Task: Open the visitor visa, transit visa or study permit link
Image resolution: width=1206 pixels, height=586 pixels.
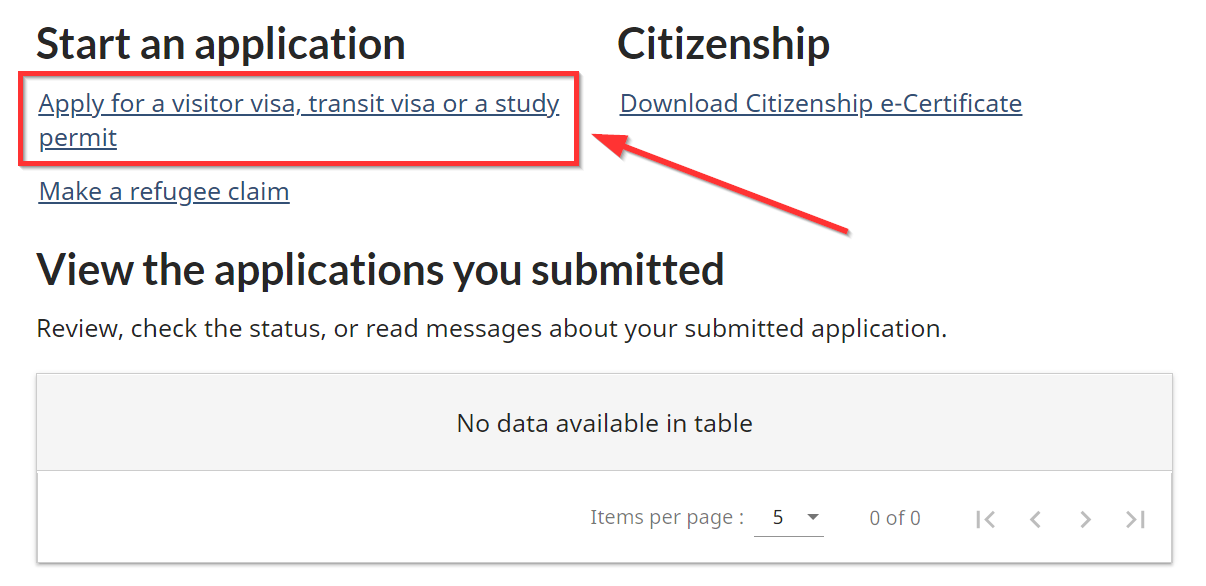Action: pyautogui.click(x=298, y=104)
